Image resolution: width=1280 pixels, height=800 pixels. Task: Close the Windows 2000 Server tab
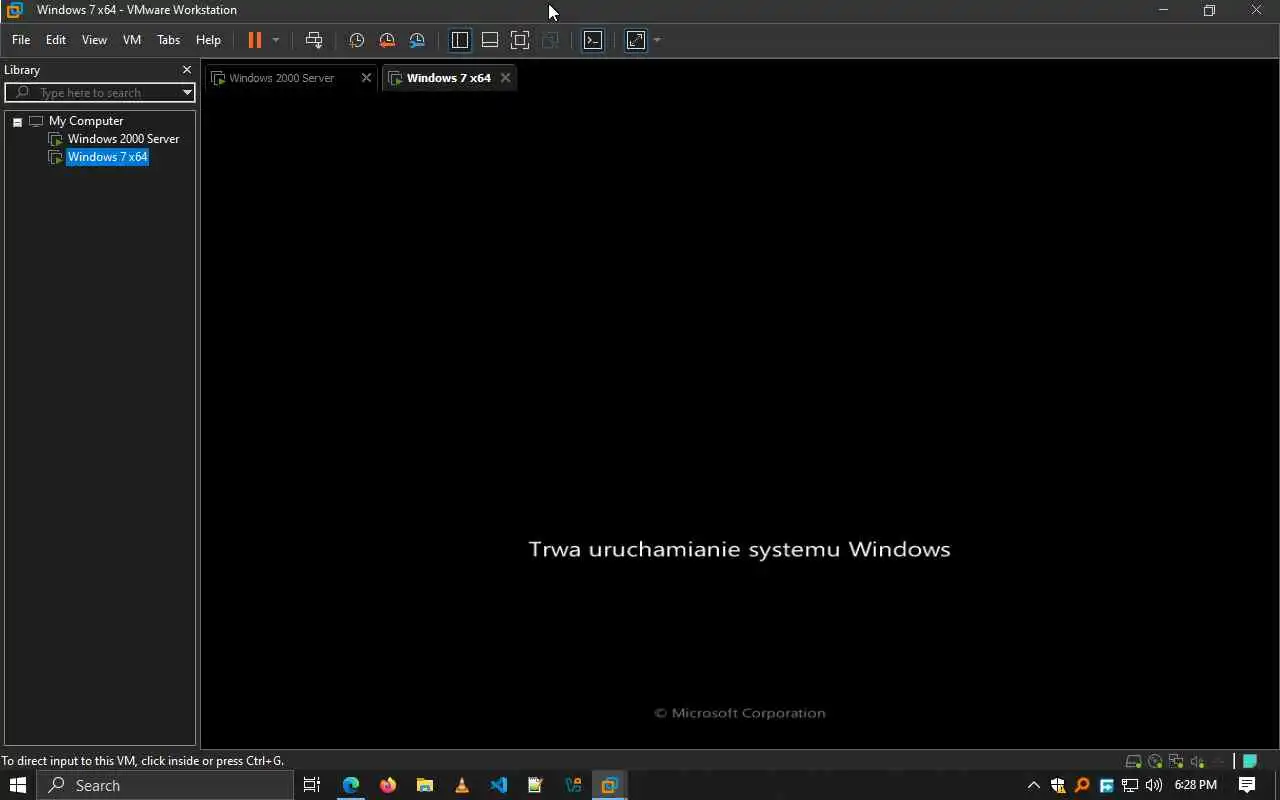pyautogui.click(x=366, y=78)
